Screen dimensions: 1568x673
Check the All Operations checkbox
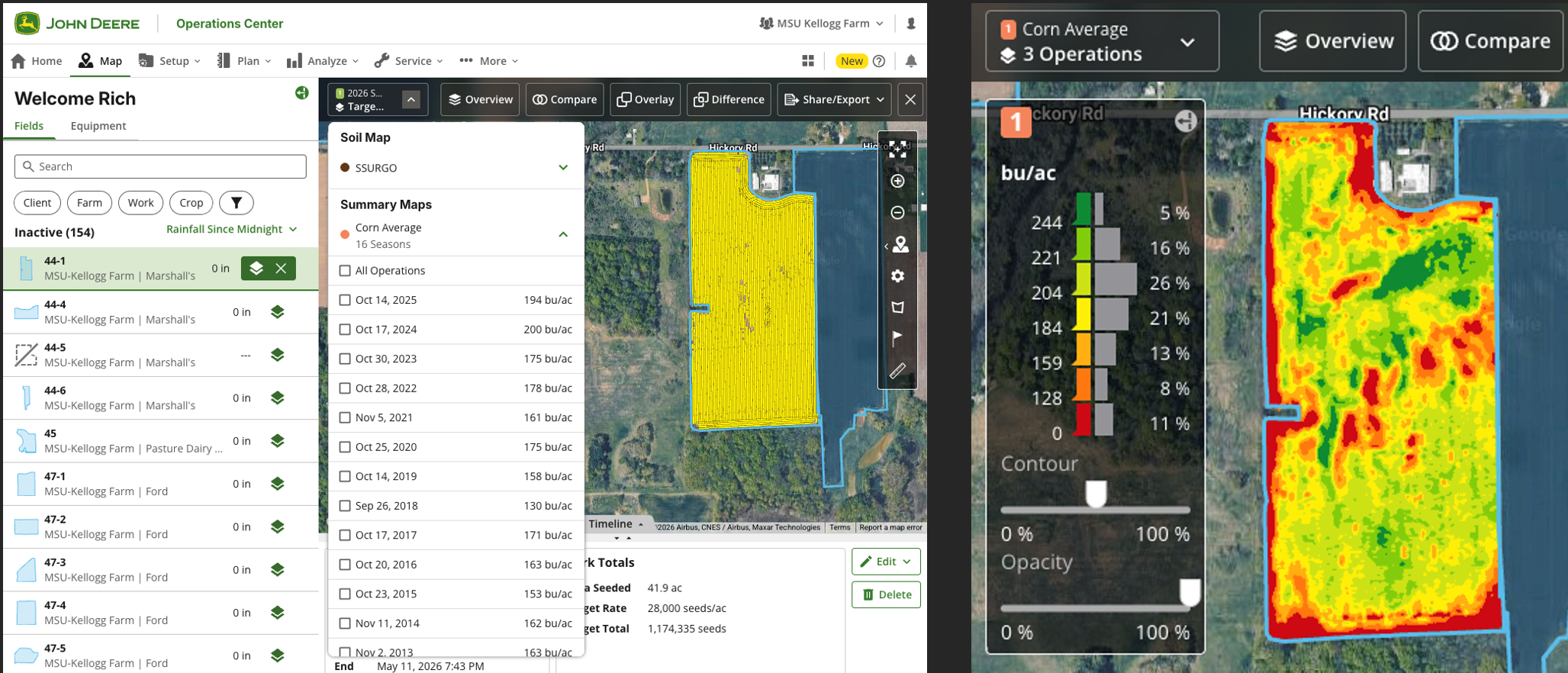click(x=345, y=271)
